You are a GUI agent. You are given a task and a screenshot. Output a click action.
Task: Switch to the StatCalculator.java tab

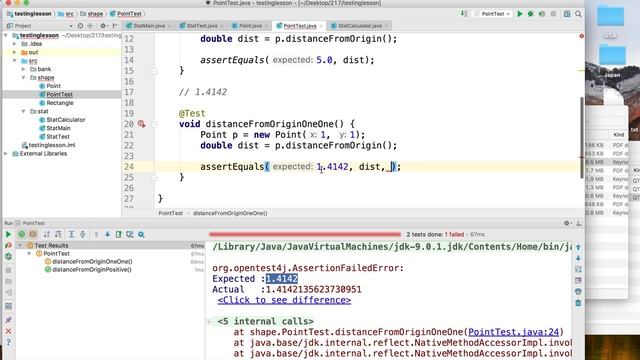[360, 26]
